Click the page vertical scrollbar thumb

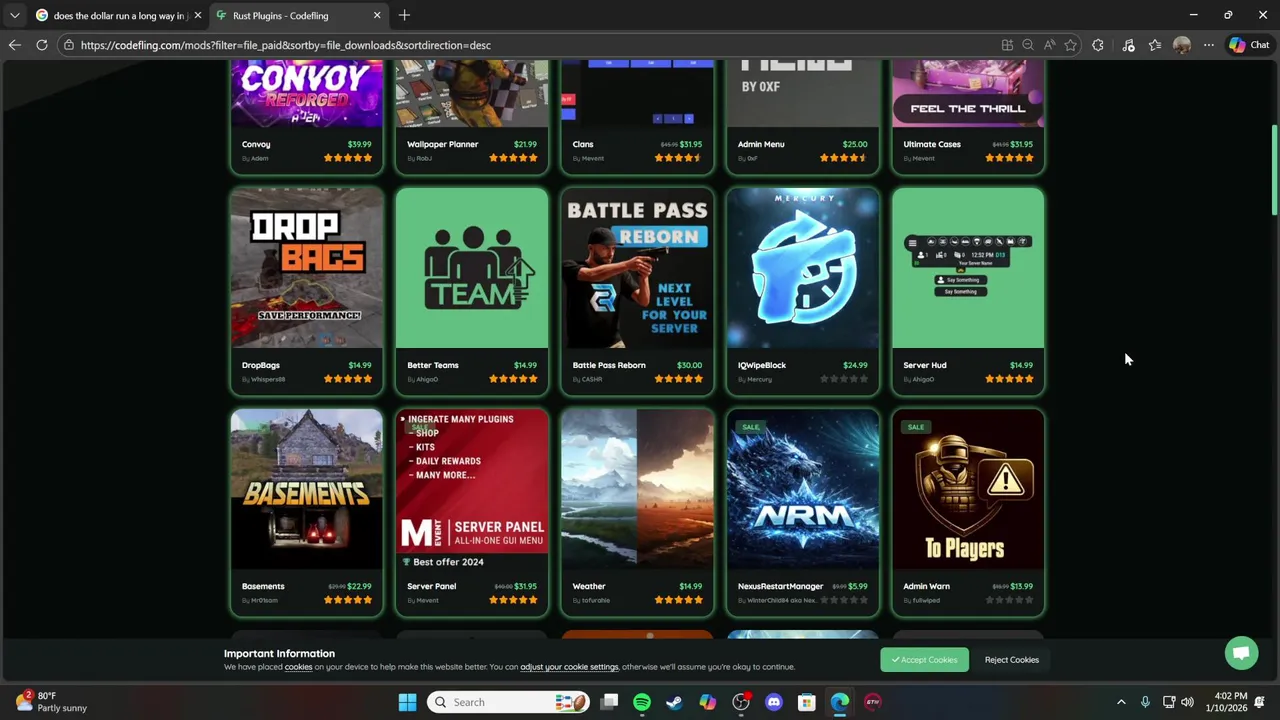(1274, 169)
